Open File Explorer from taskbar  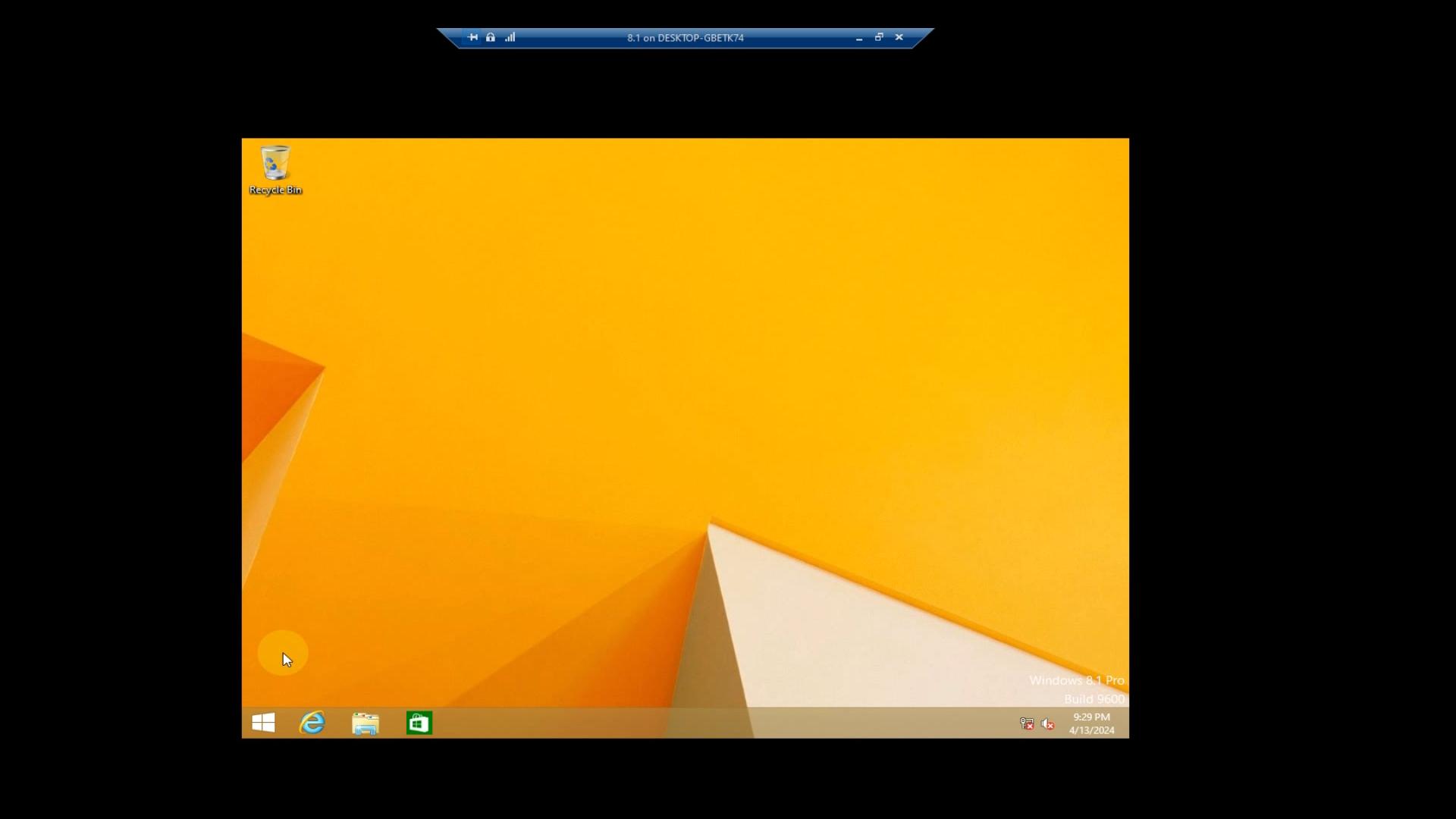pos(366,723)
